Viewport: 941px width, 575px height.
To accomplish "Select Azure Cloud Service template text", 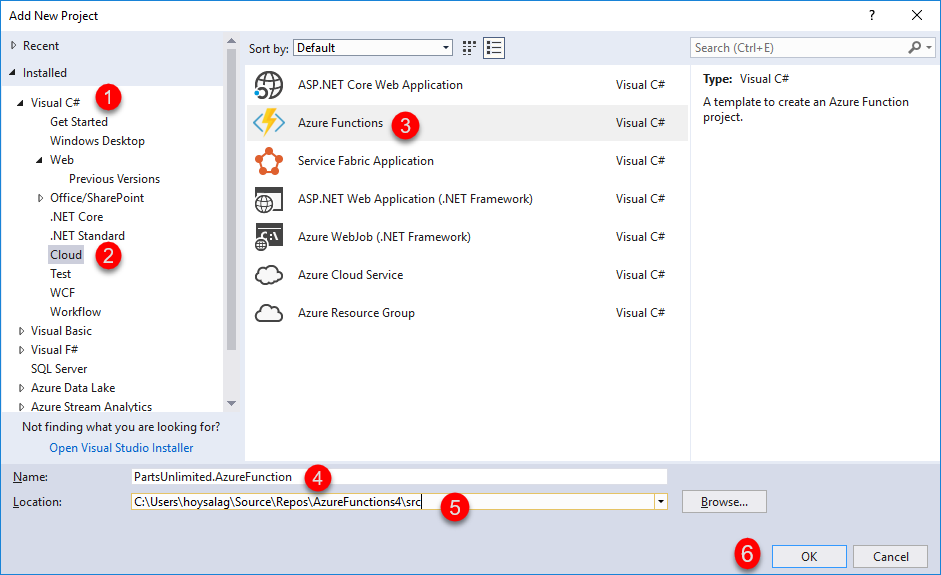I will [x=350, y=275].
